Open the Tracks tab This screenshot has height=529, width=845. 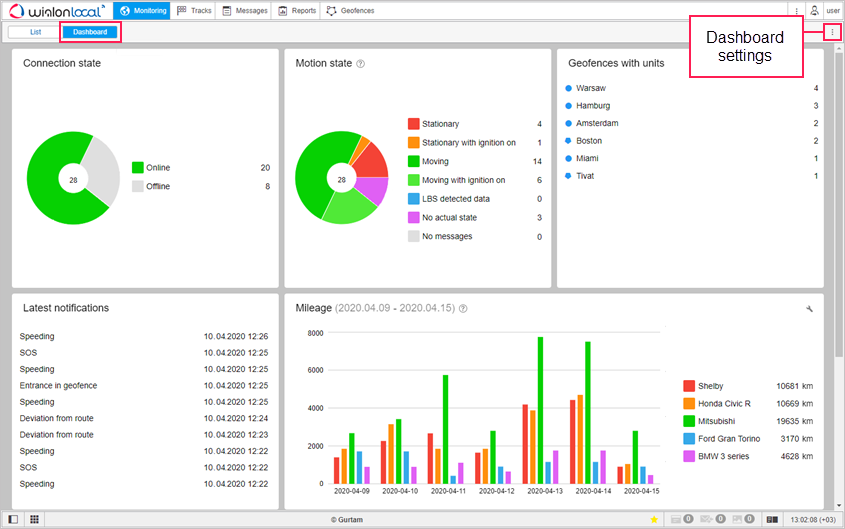click(194, 11)
